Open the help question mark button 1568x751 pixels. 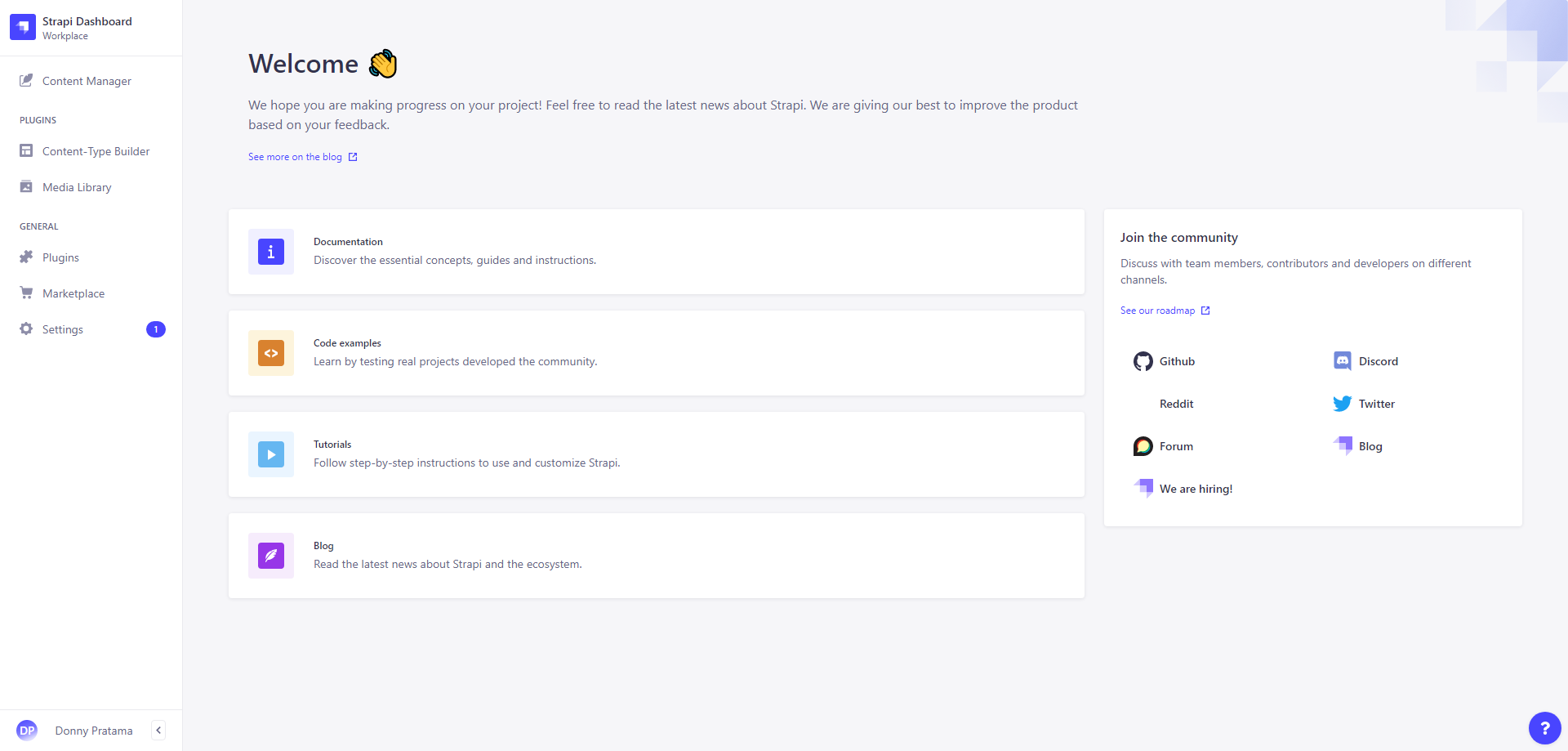[x=1544, y=727]
